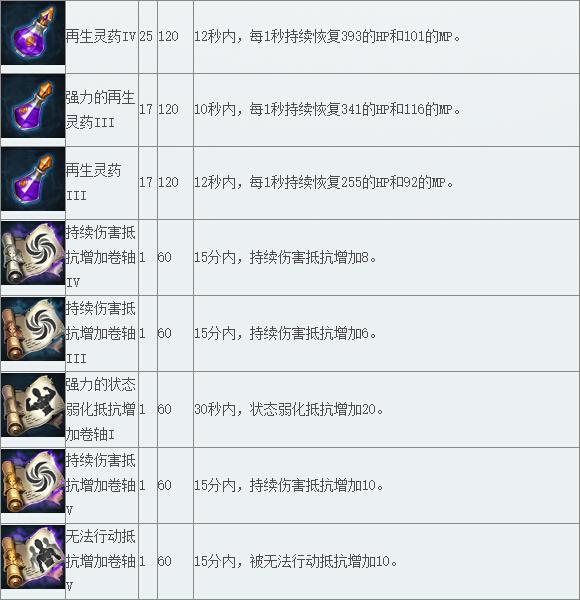
Task: Select the 强力的再生灵药III potion icon
Action: tap(33, 106)
